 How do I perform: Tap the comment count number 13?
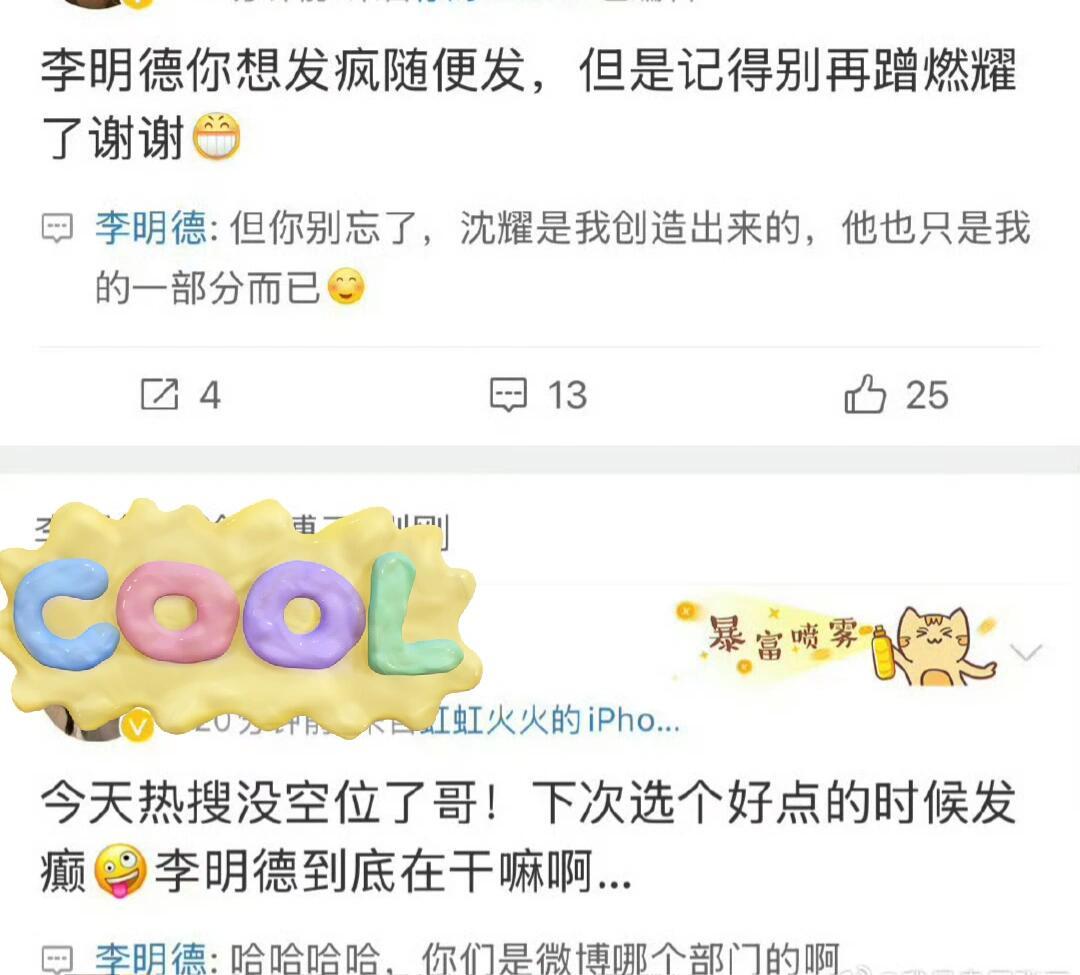tap(567, 395)
